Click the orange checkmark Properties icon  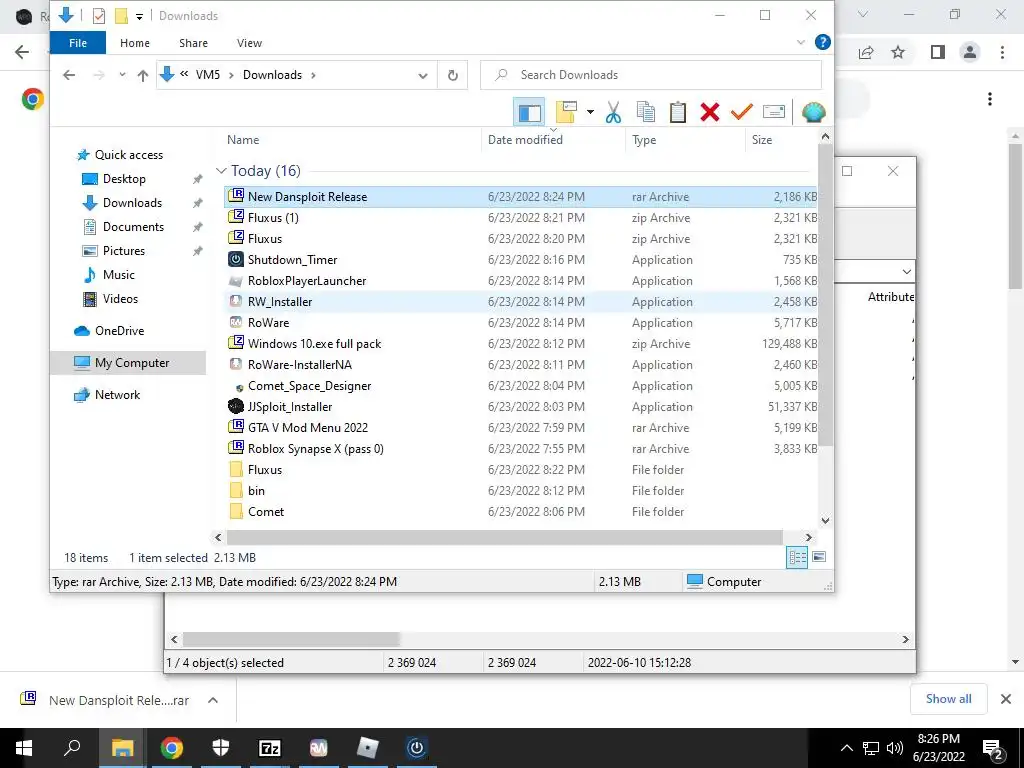coord(741,112)
